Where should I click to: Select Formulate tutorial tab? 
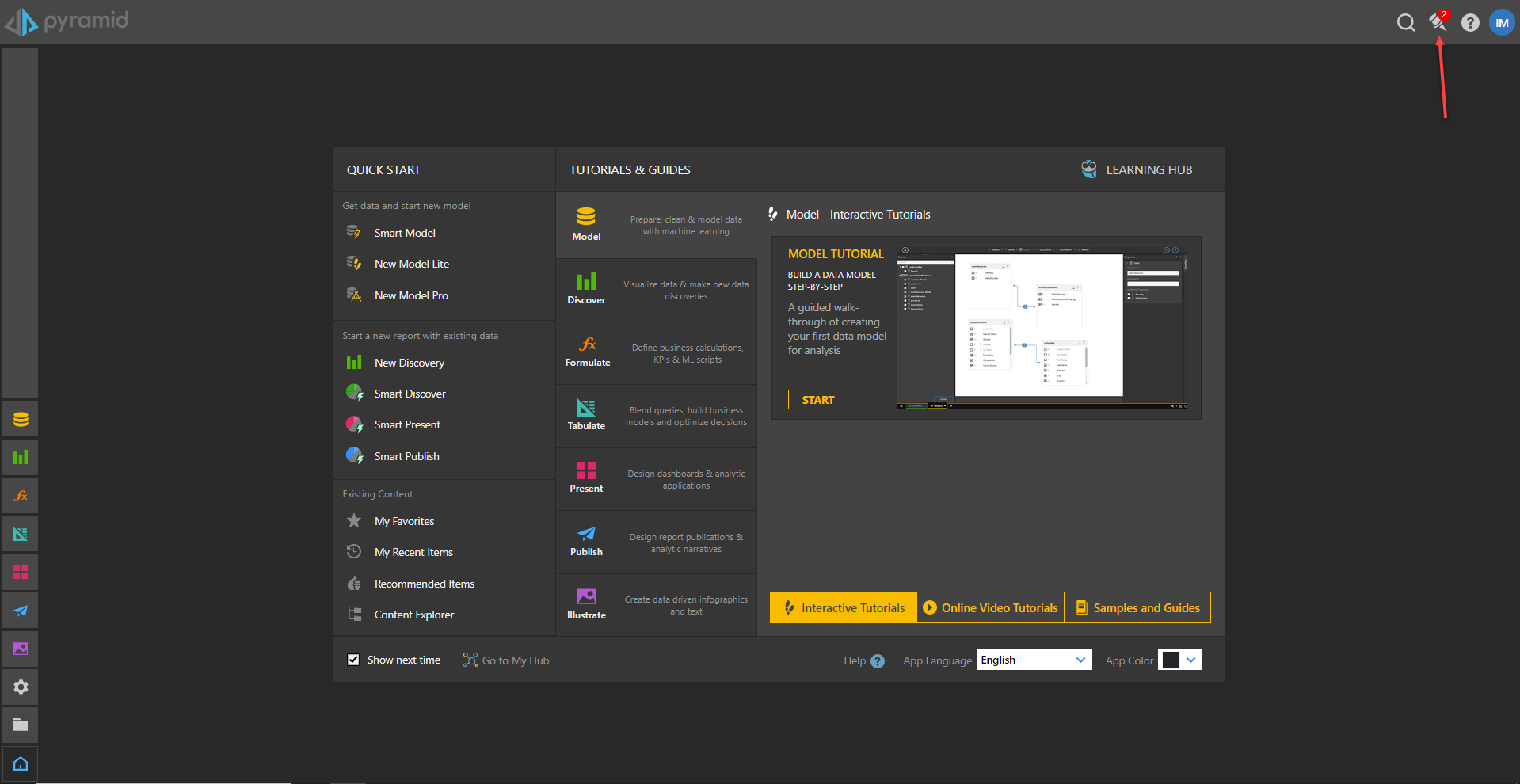pyautogui.click(x=657, y=353)
